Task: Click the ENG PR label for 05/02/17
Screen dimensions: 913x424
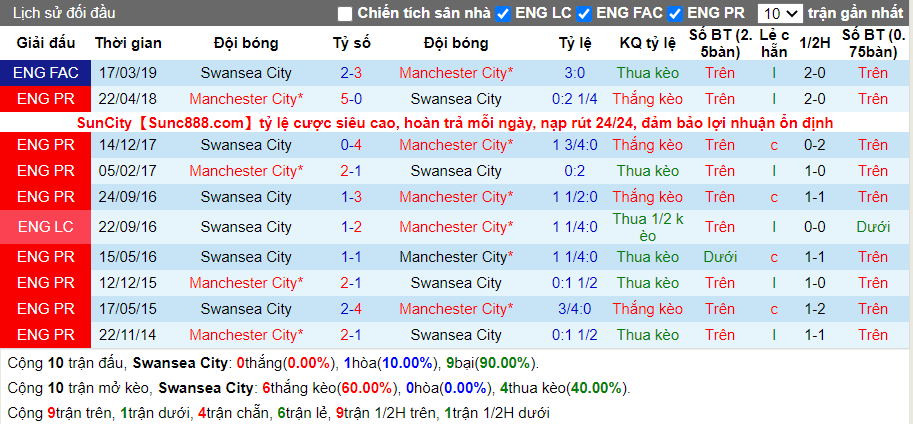Action: coord(45,171)
